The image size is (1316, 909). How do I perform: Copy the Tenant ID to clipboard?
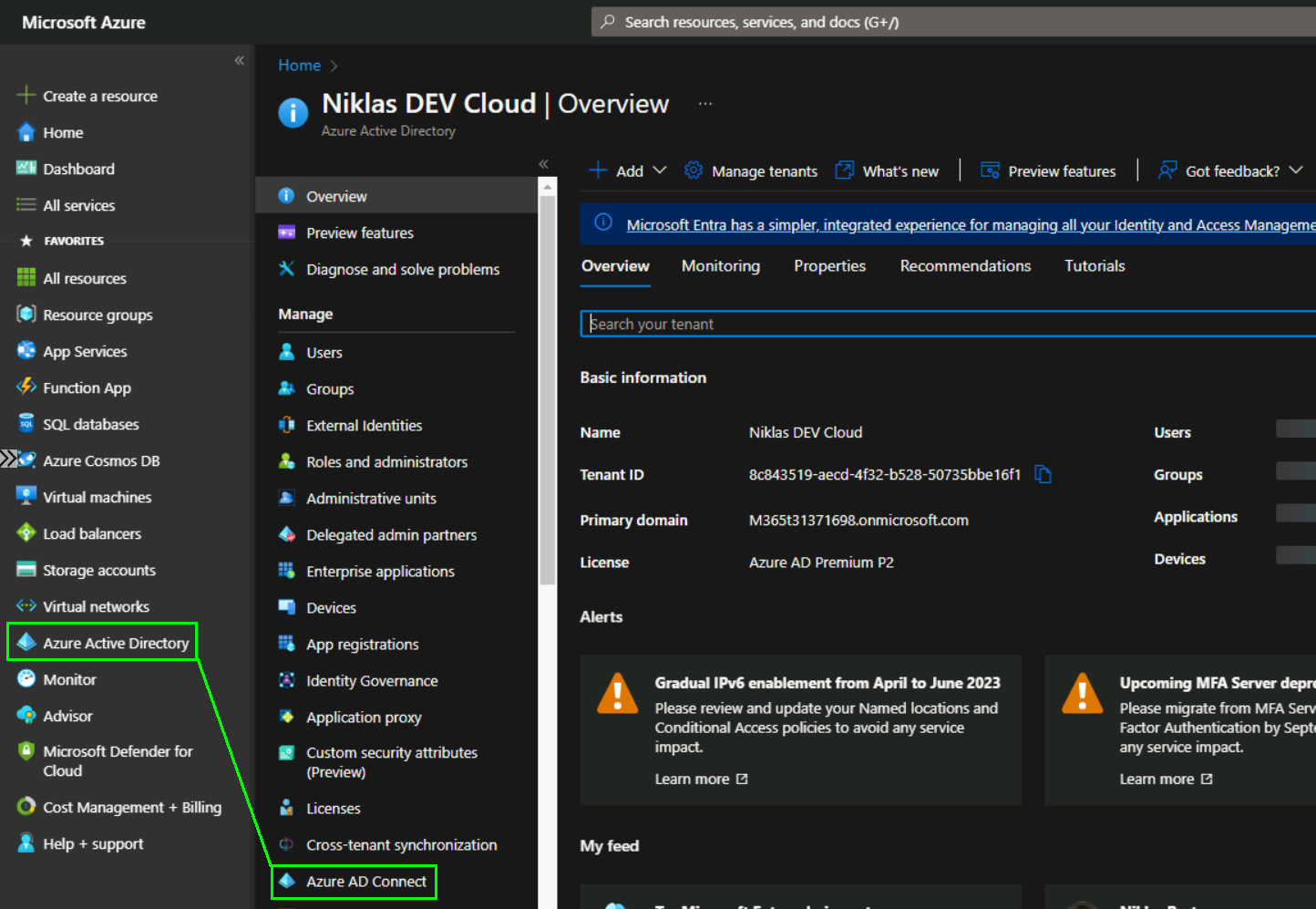tap(1044, 474)
